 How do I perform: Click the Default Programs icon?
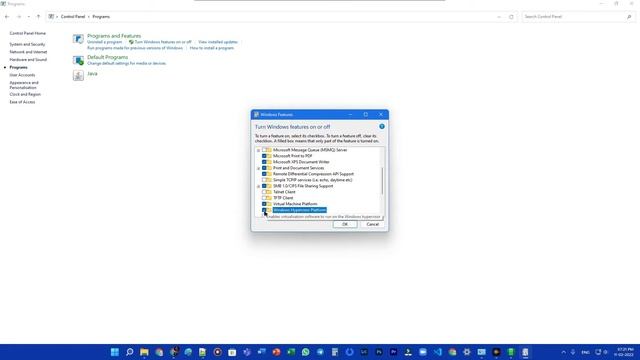click(78, 60)
